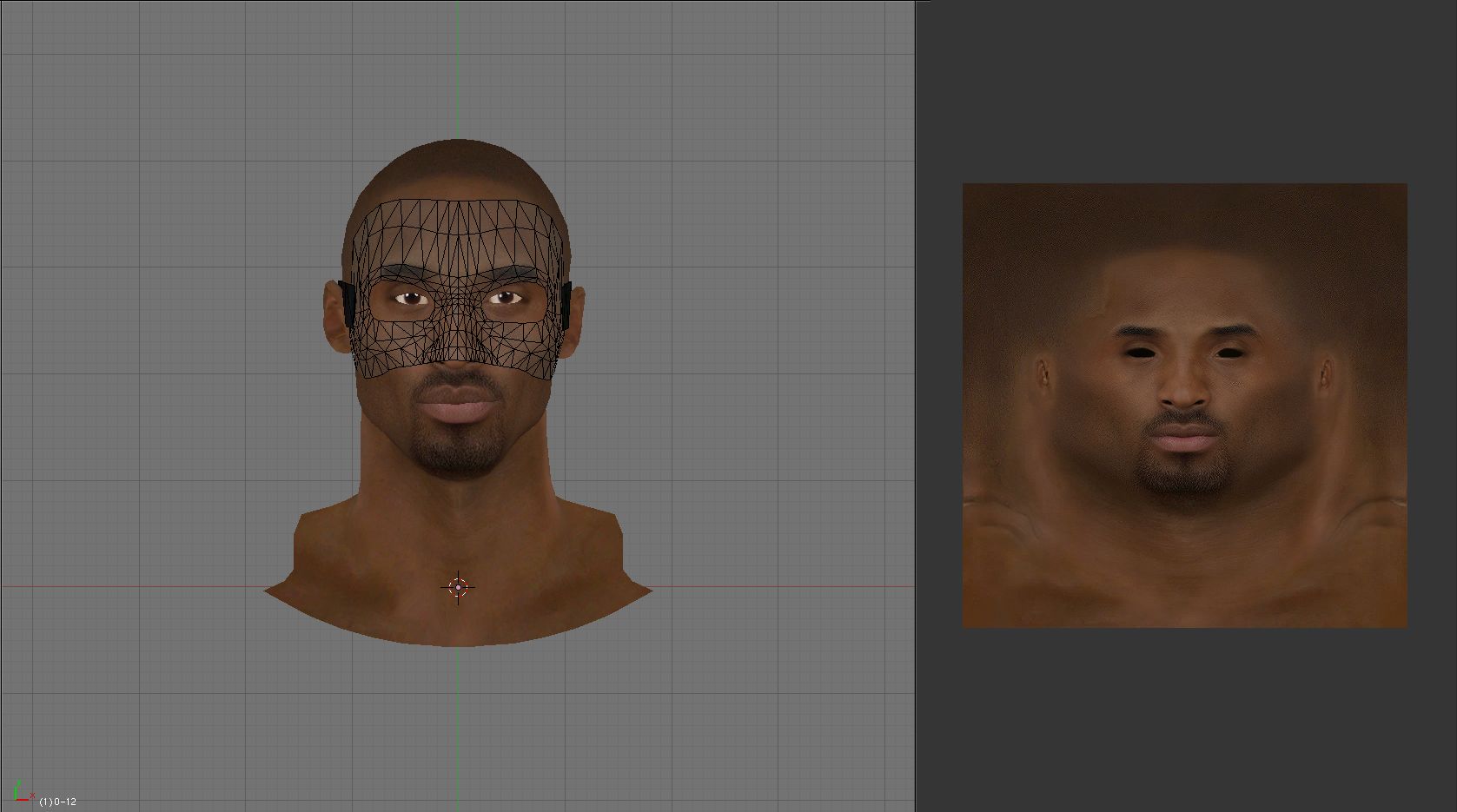
Task: Click the eye visible through the mask's right eyehole
Action: 507,299
